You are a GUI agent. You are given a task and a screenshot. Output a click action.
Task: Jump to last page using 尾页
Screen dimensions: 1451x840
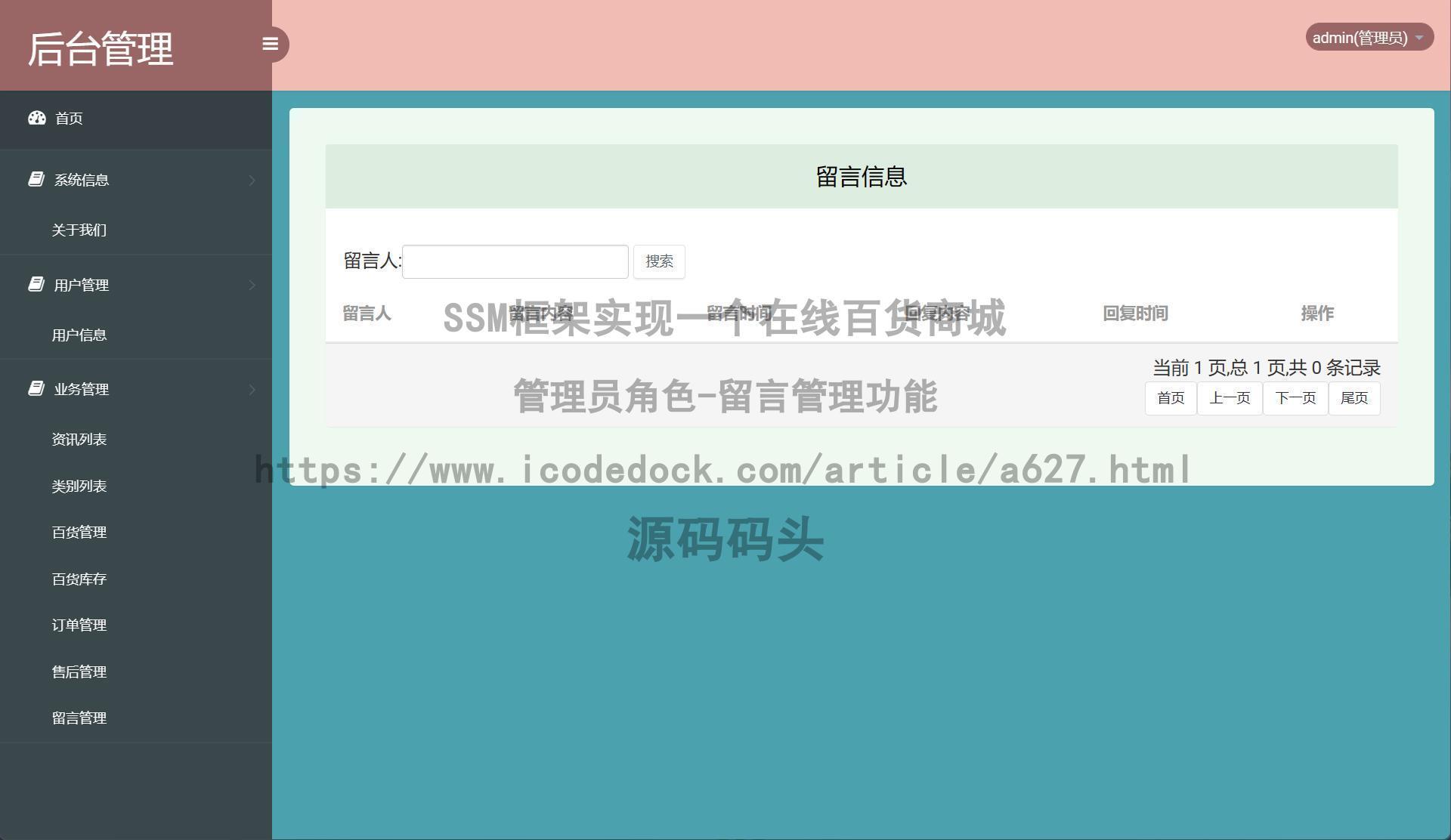click(1354, 398)
